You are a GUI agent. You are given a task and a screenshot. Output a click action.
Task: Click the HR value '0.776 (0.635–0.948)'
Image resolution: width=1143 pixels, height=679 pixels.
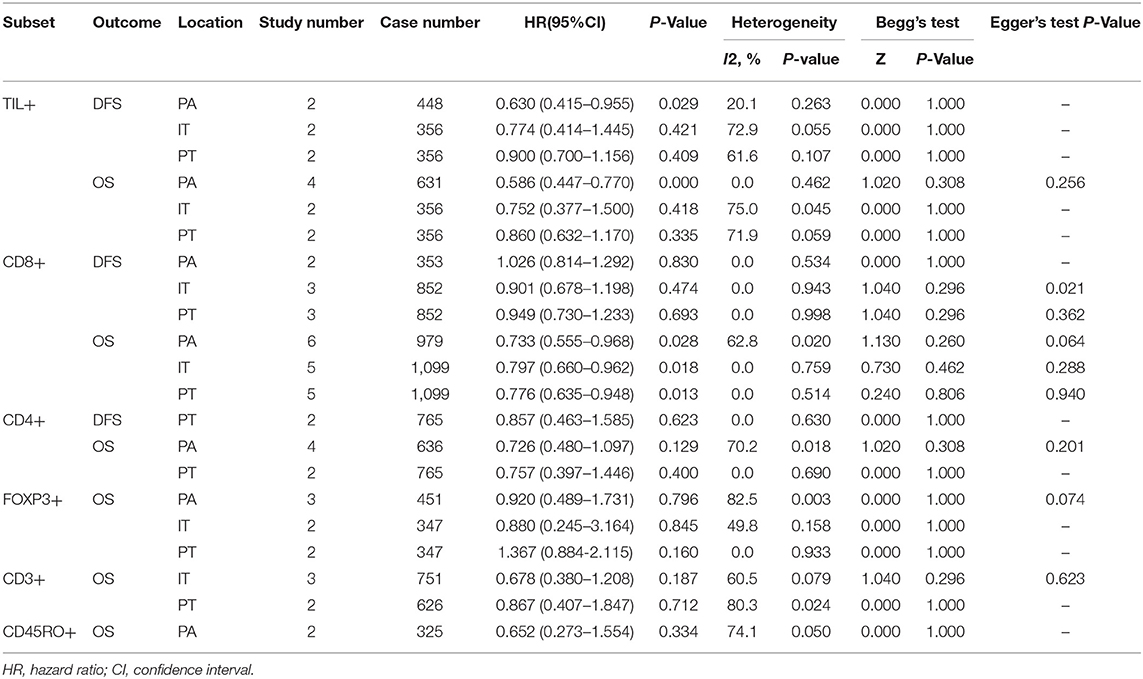pos(565,395)
